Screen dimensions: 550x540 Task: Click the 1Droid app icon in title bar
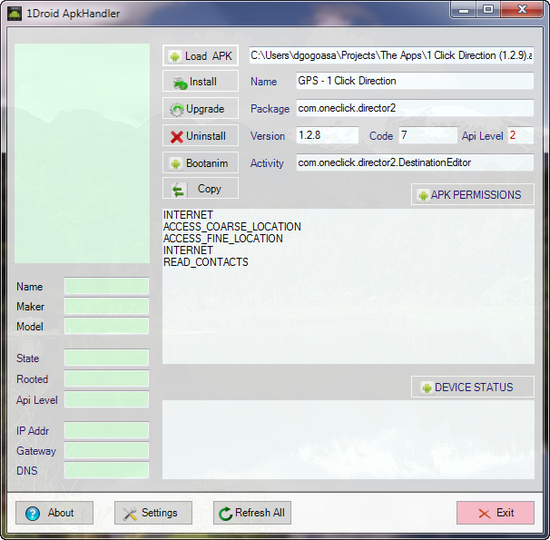coord(15,14)
